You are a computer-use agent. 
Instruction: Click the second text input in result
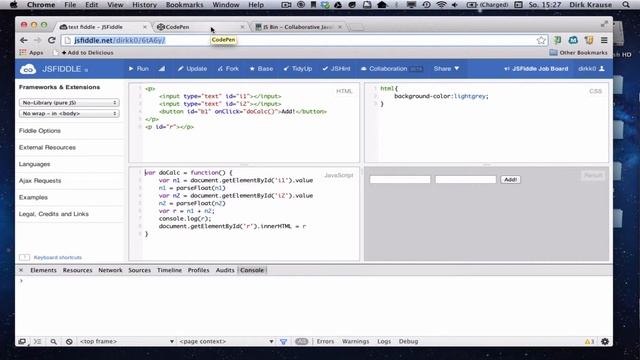point(466,180)
